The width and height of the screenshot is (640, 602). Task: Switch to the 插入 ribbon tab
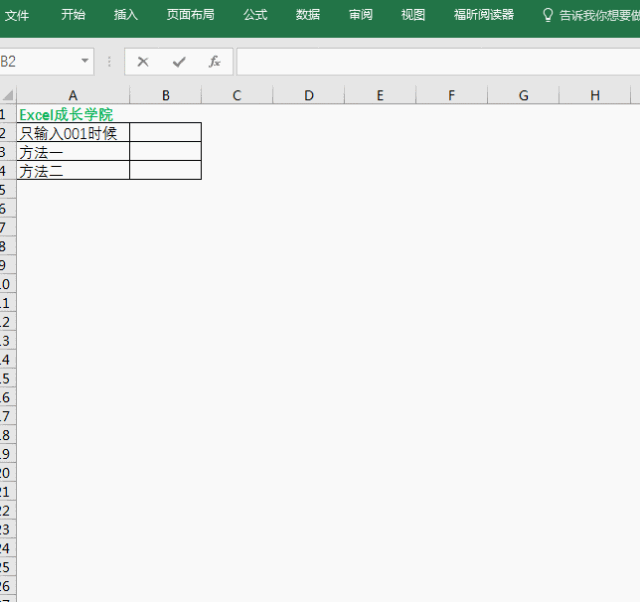coord(126,15)
